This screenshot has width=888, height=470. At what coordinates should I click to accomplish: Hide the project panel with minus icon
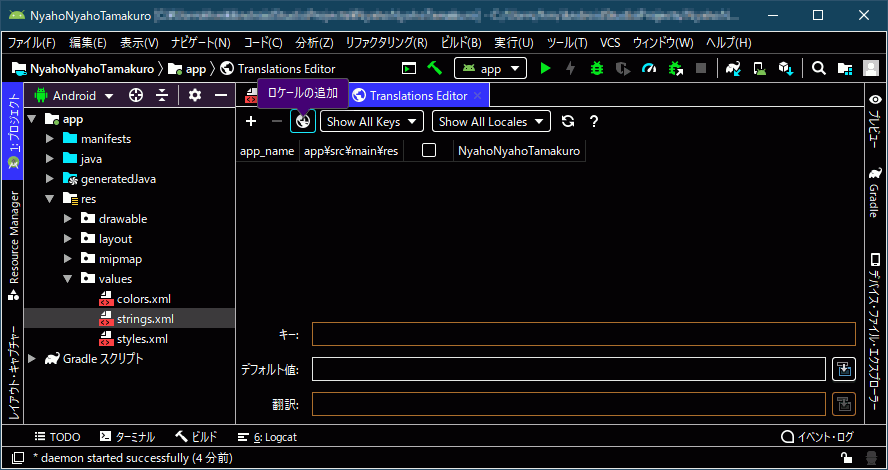tap(221, 96)
